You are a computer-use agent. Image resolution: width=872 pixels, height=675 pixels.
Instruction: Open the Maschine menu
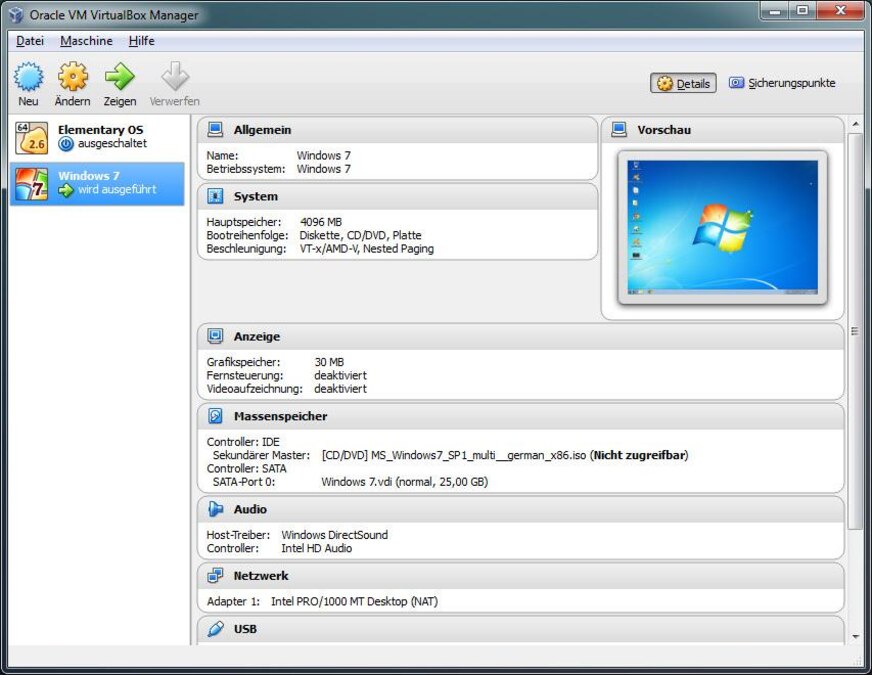(x=86, y=40)
